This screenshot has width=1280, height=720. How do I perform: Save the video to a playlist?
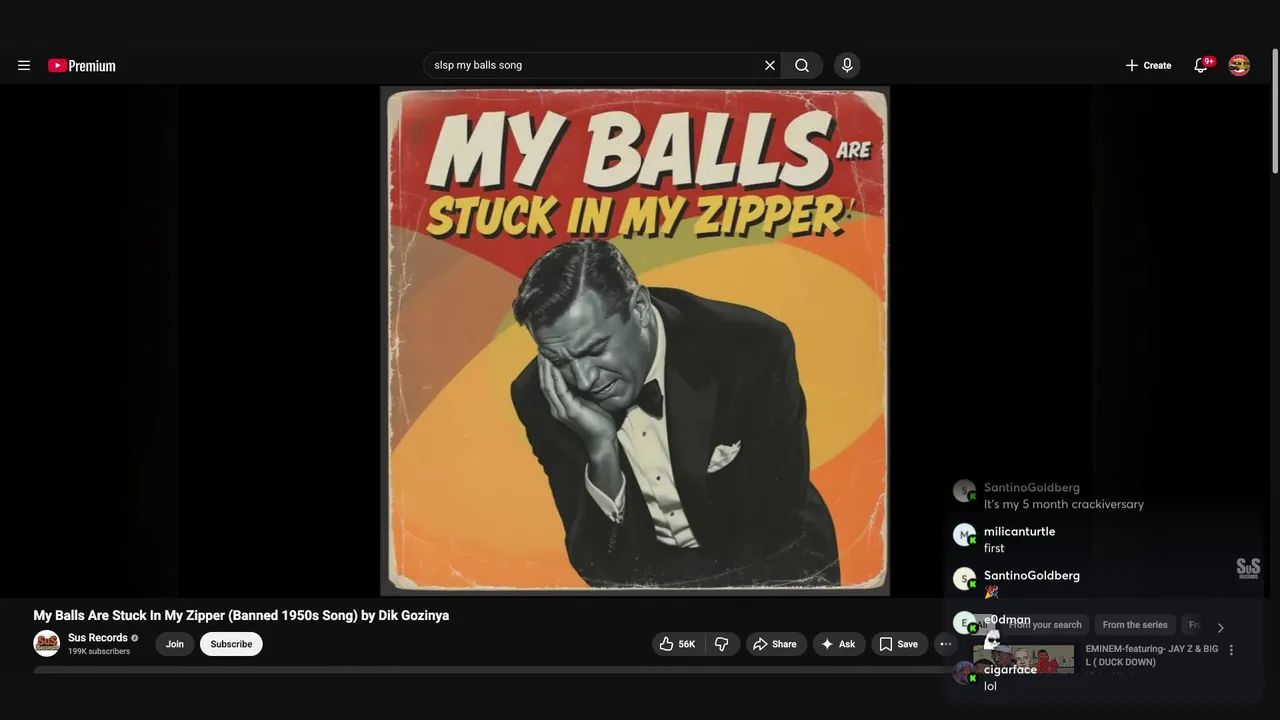pyautogui.click(x=899, y=644)
